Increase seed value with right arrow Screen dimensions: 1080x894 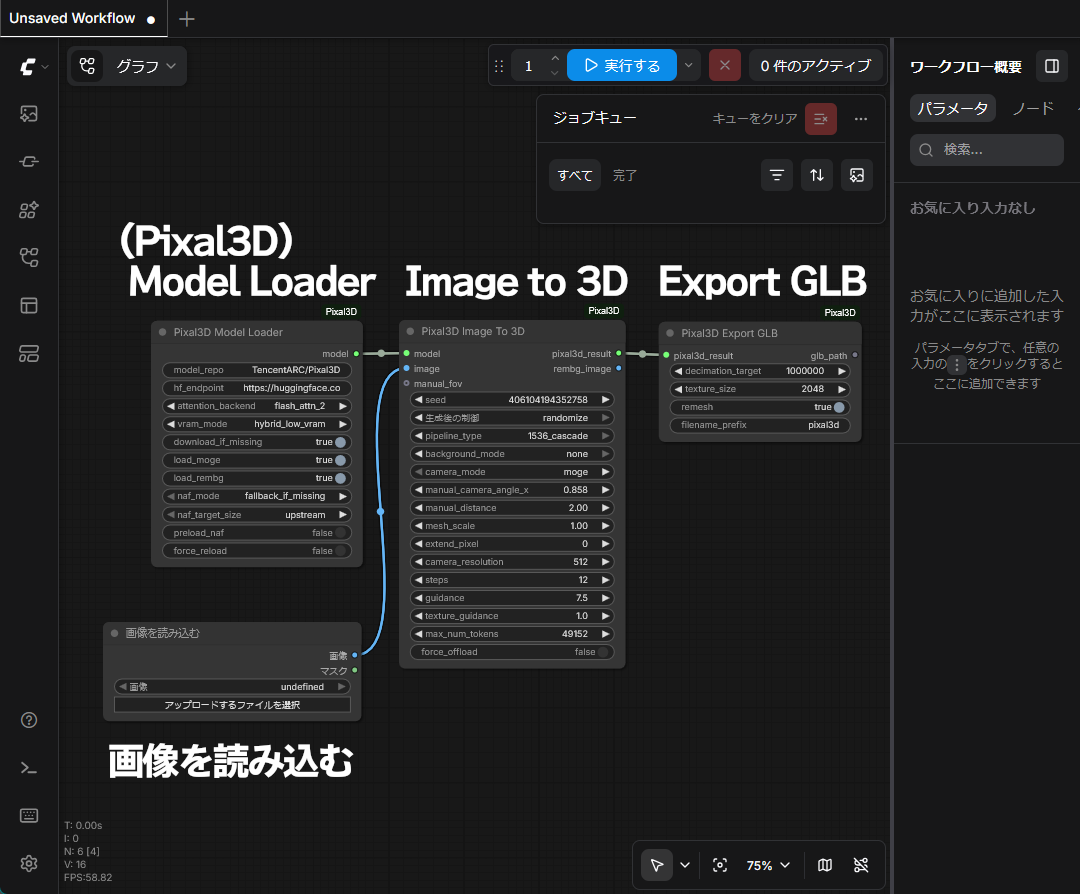pyautogui.click(x=605, y=399)
